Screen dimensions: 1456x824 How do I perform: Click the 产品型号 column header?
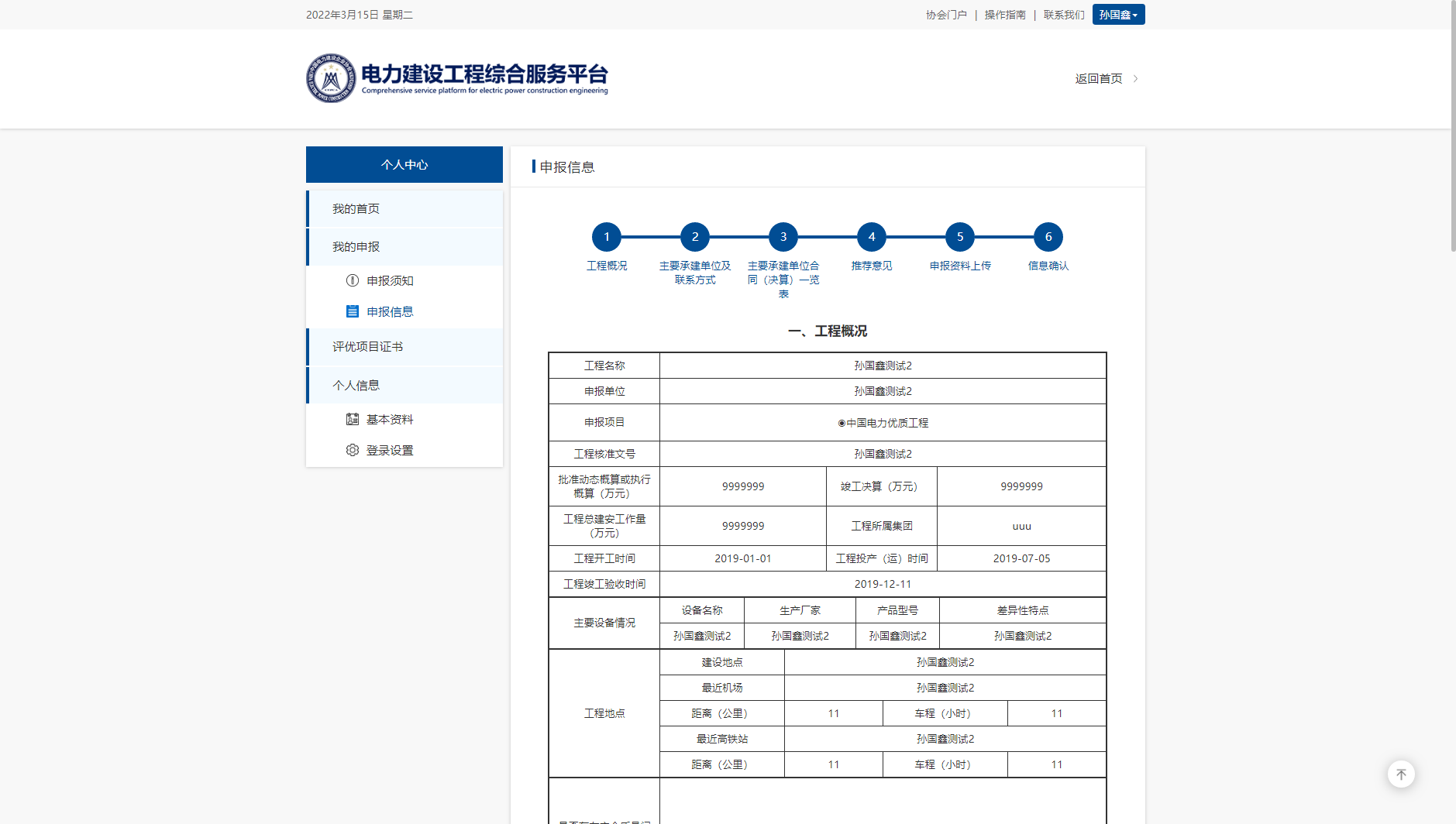tap(897, 610)
